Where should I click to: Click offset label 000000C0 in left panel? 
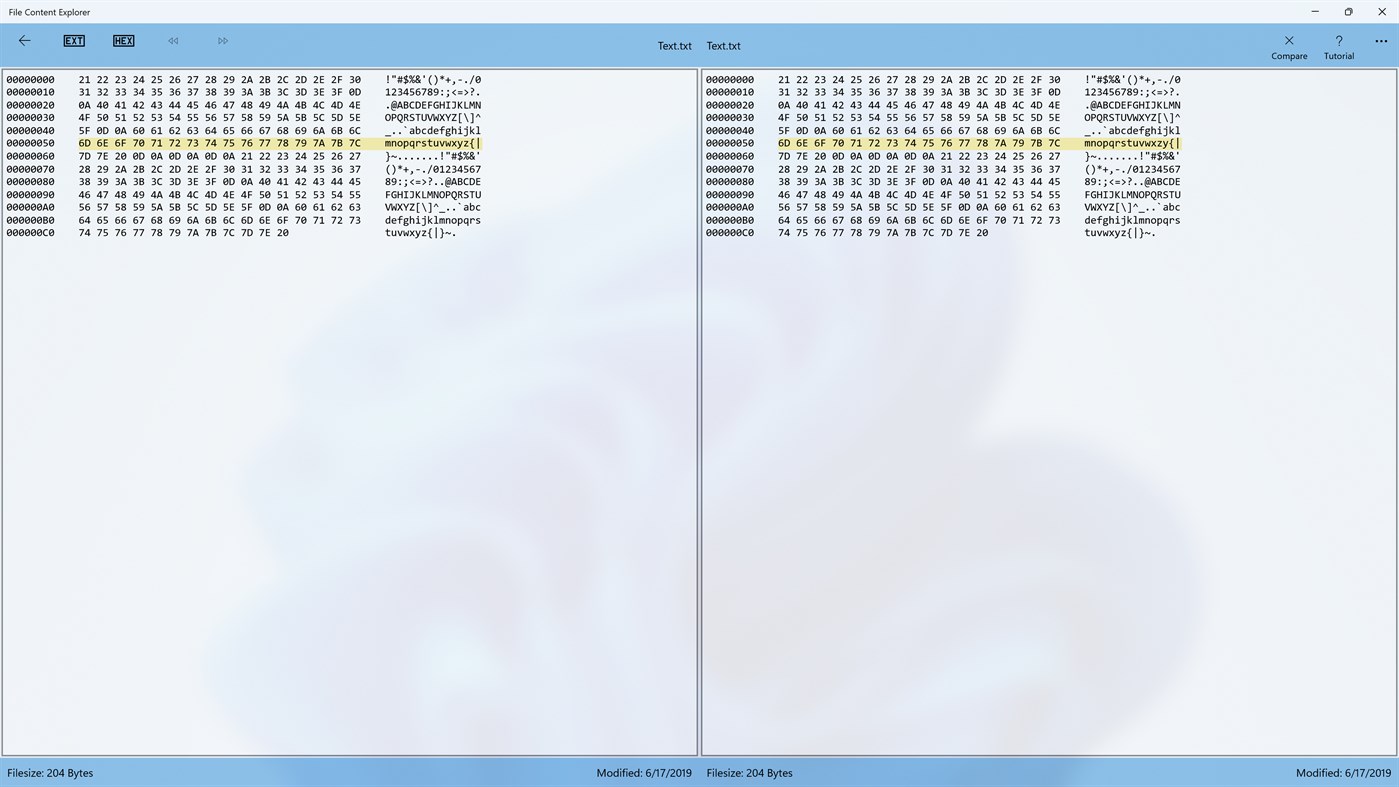pos(31,232)
